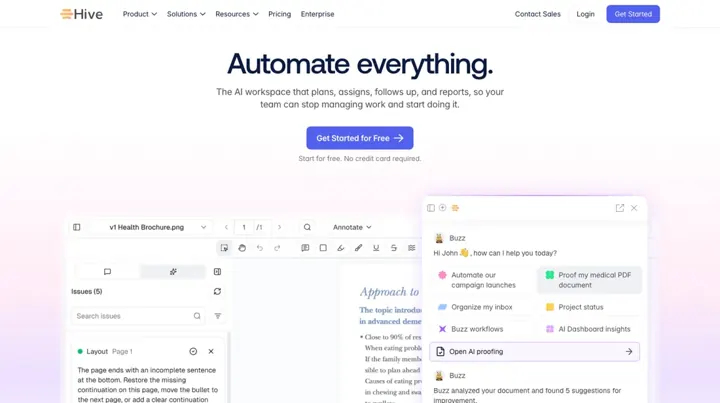
Task: Open the Product menu
Action: tap(140, 14)
